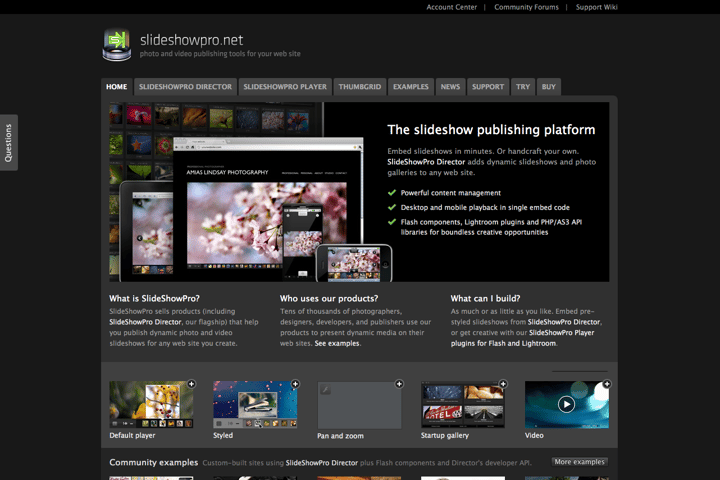
Task: Open the Account Center link
Action: point(451,7)
